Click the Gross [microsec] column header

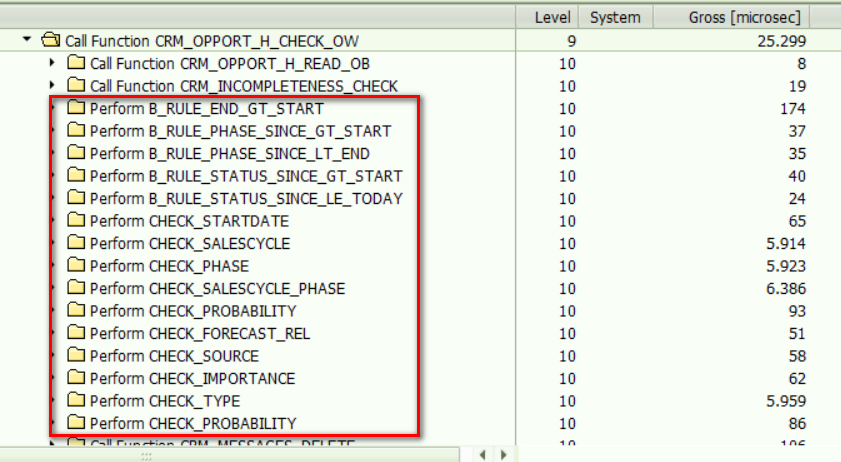click(732, 18)
